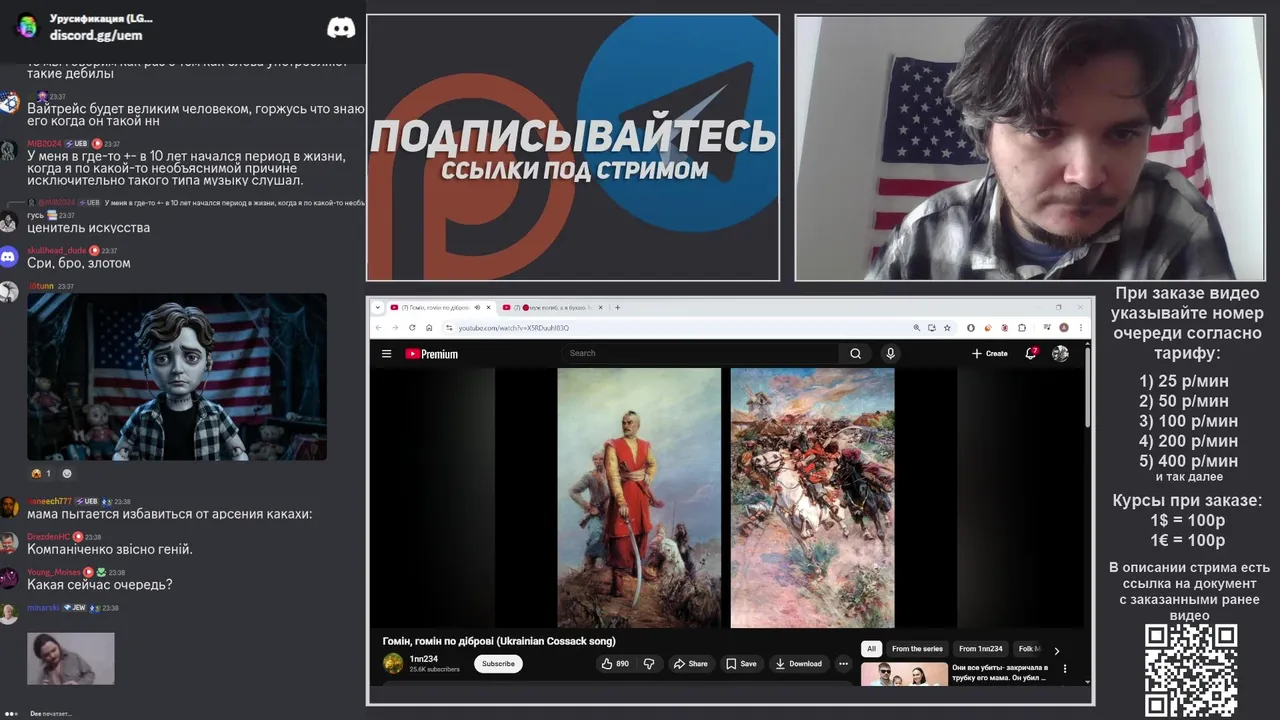Switch to the second YouTube browser tab
Screen dimensions: 1280x720
click(x=552, y=307)
